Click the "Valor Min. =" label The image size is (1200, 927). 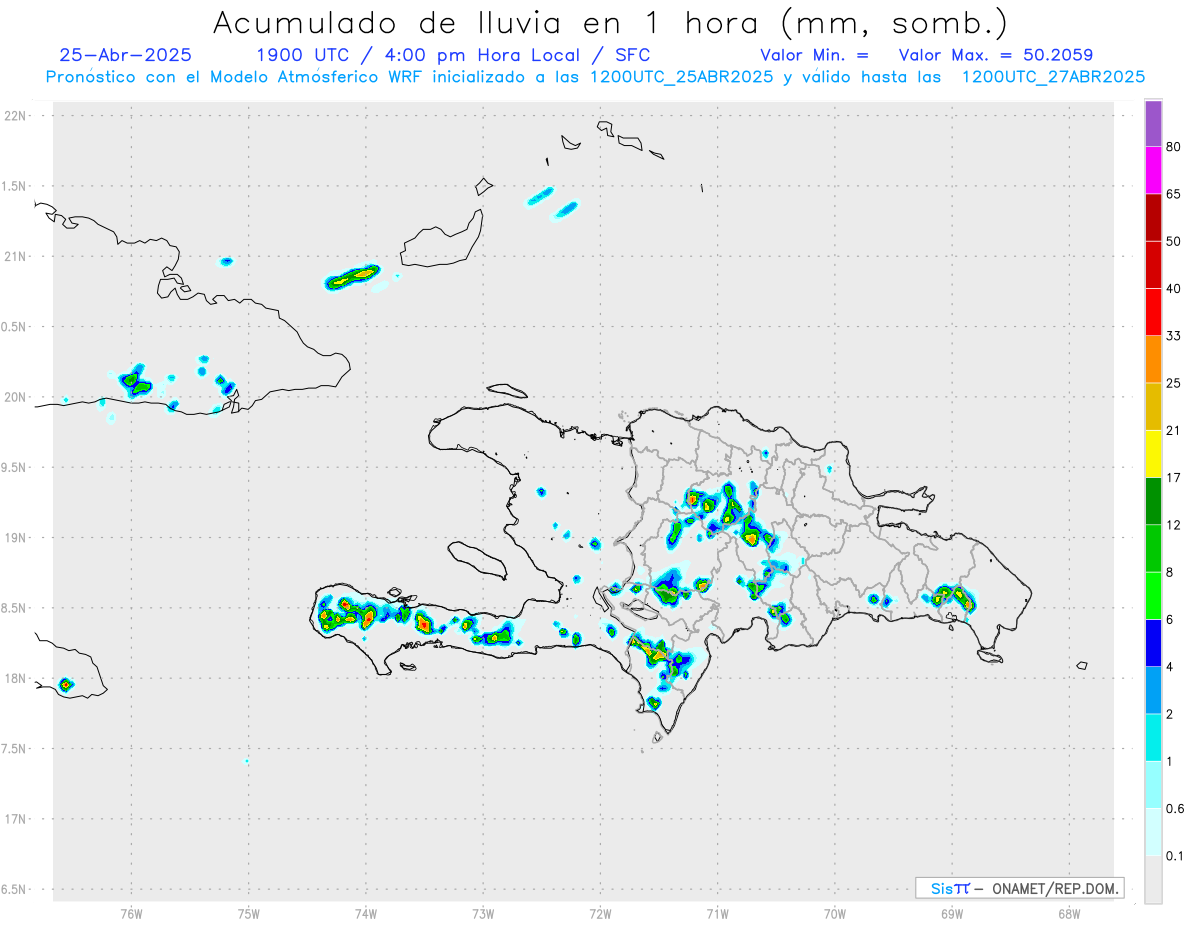pos(814,55)
